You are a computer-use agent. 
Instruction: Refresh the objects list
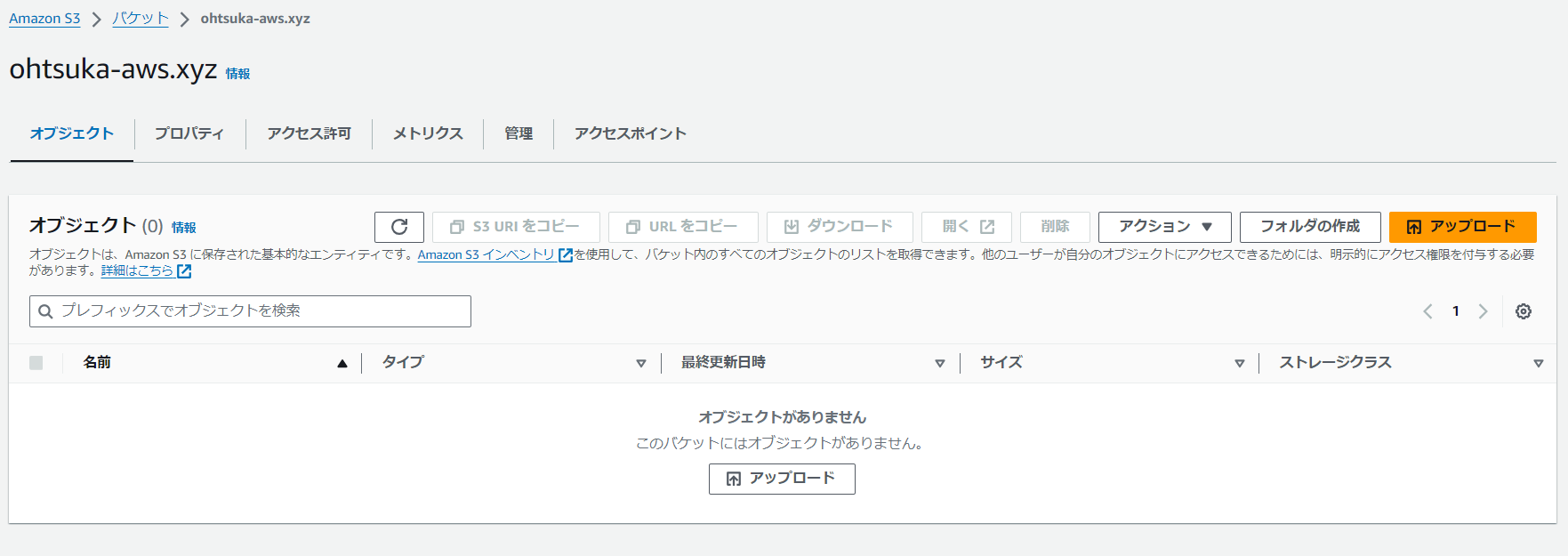click(399, 227)
